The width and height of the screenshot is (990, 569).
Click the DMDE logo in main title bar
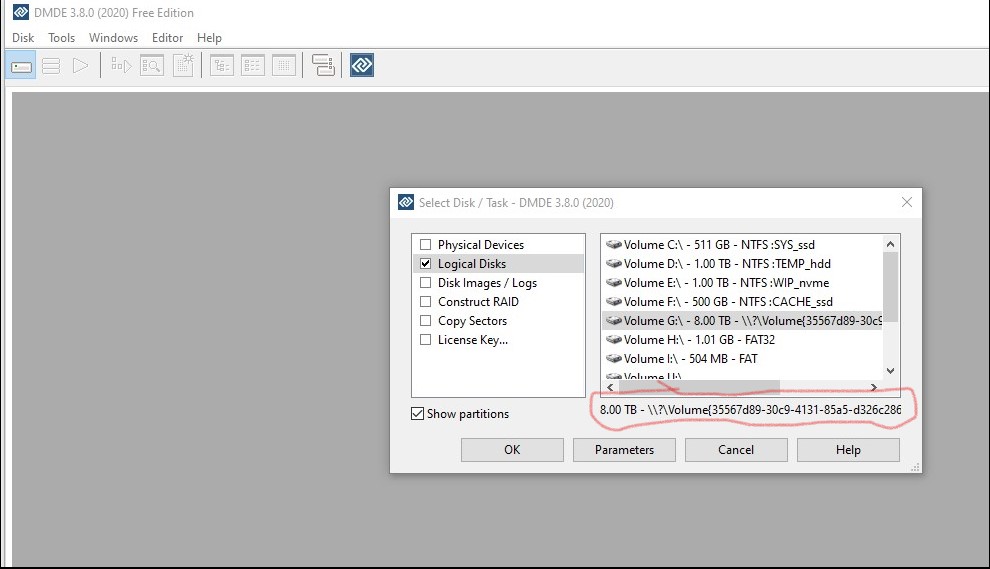(x=21, y=12)
